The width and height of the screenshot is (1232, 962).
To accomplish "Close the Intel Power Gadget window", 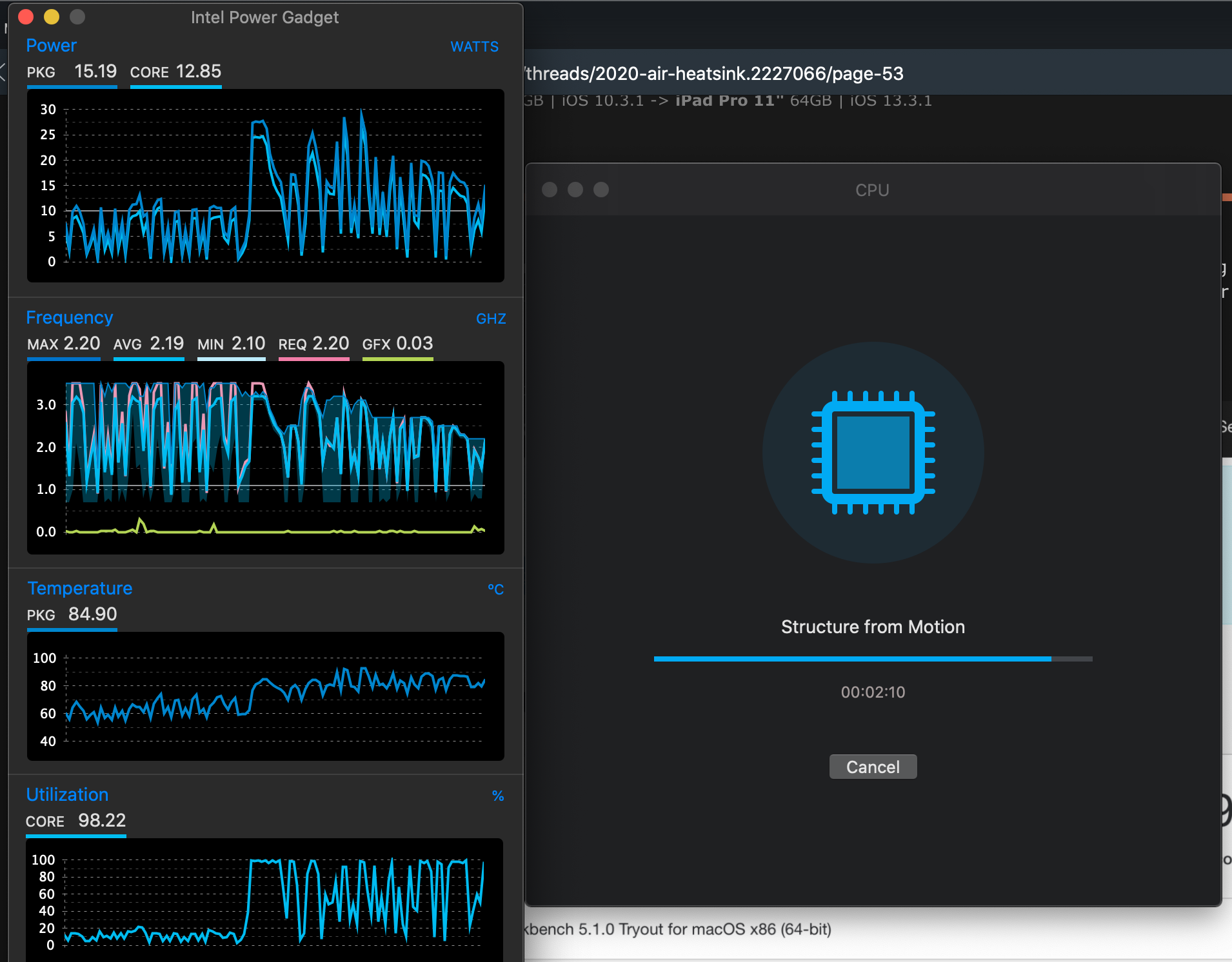I will click(26, 17).
